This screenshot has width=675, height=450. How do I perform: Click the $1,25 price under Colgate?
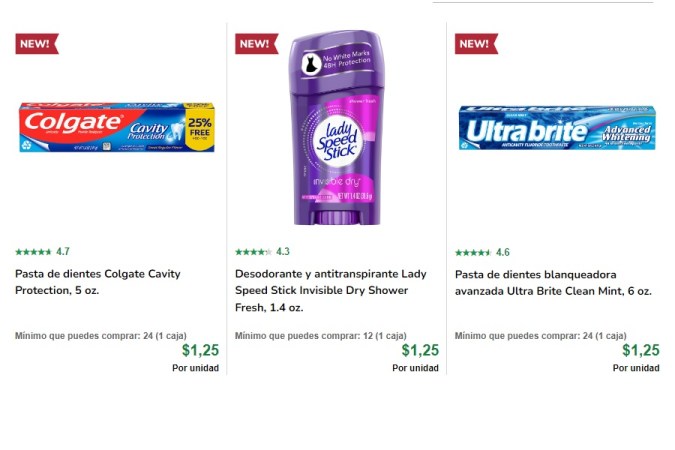tap(200, 350)
